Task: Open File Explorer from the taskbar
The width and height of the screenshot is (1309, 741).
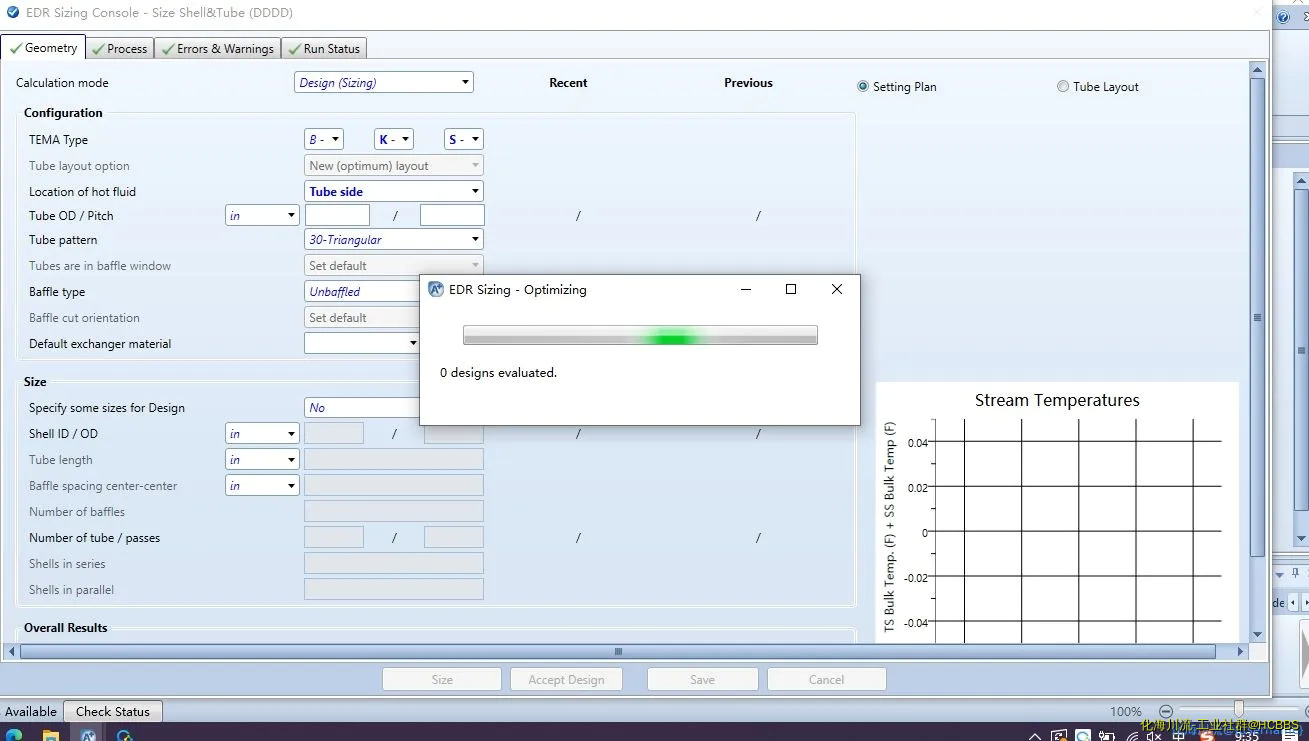Action: (51, 736)
